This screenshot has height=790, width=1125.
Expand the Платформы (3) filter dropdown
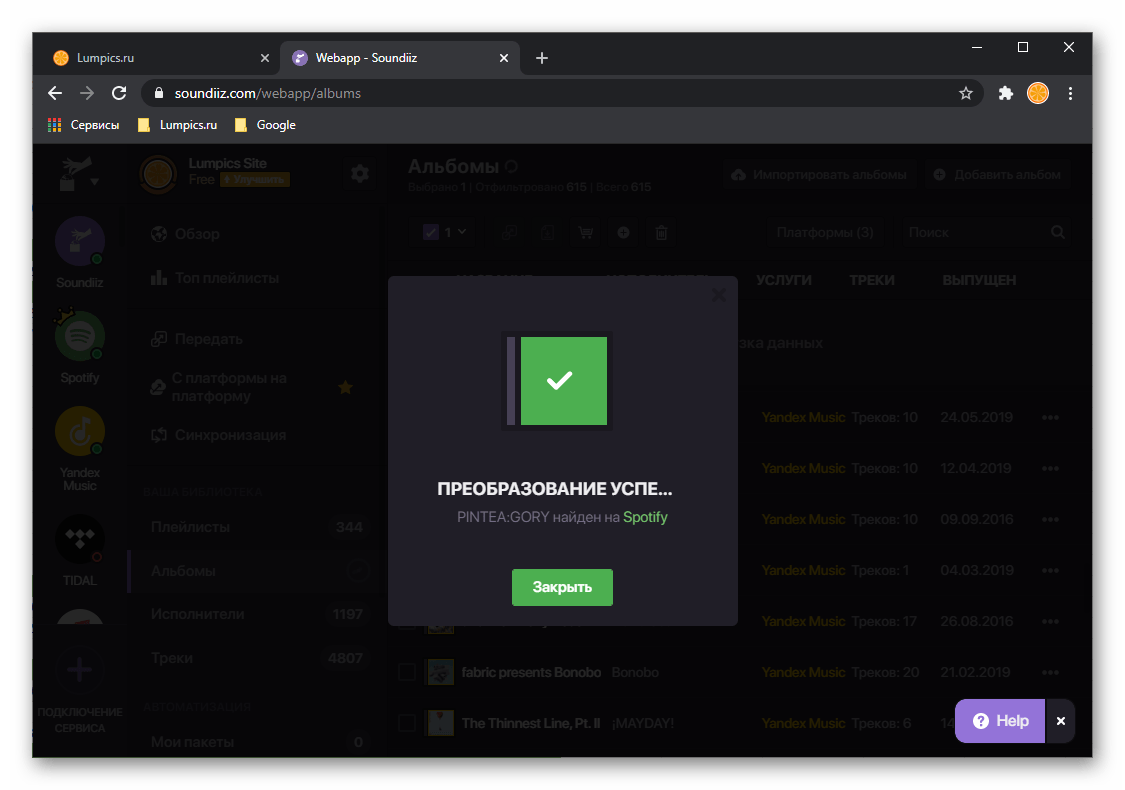pos(824,232)
